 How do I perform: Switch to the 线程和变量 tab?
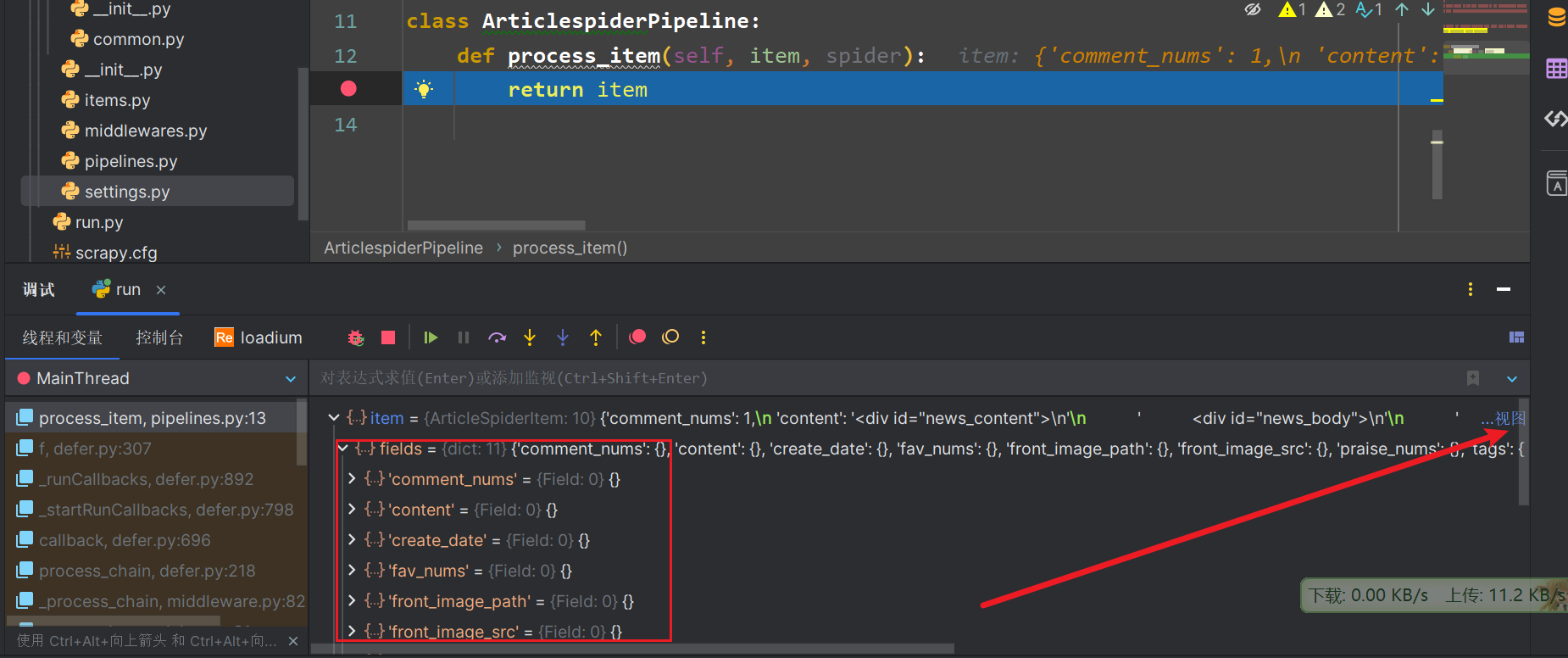[63, 337]
